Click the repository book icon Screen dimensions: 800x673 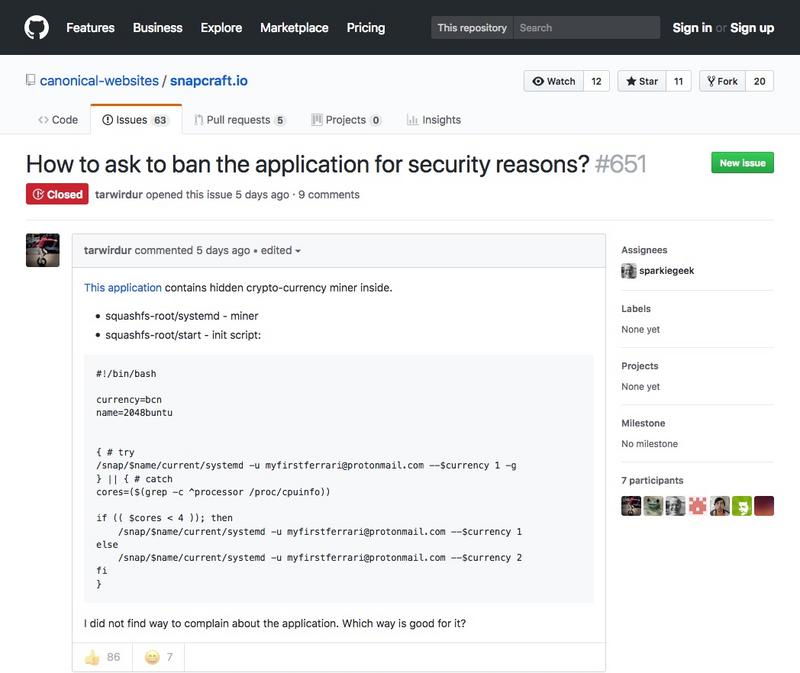point(31,80)
